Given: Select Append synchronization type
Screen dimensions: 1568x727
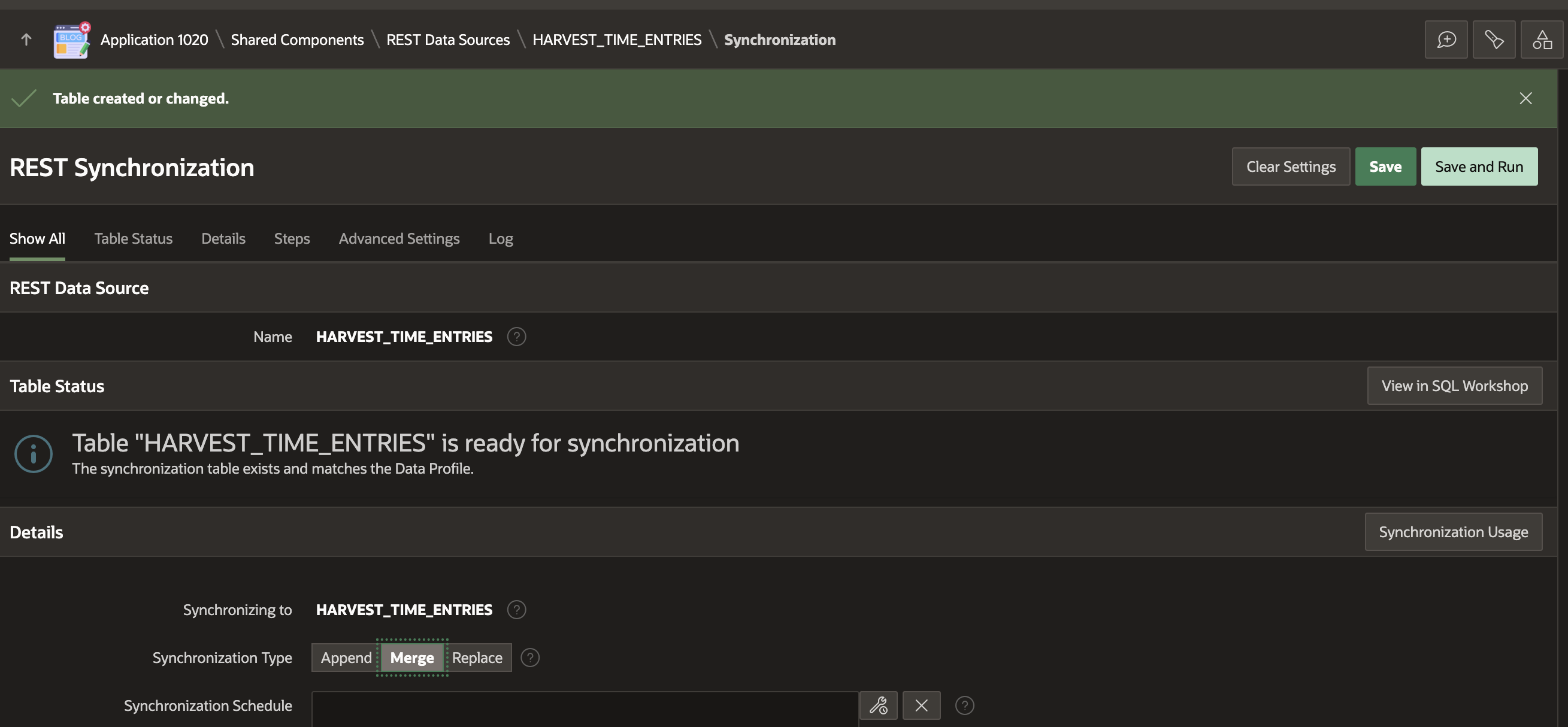Looking at the screenshot, I should 346,658.
